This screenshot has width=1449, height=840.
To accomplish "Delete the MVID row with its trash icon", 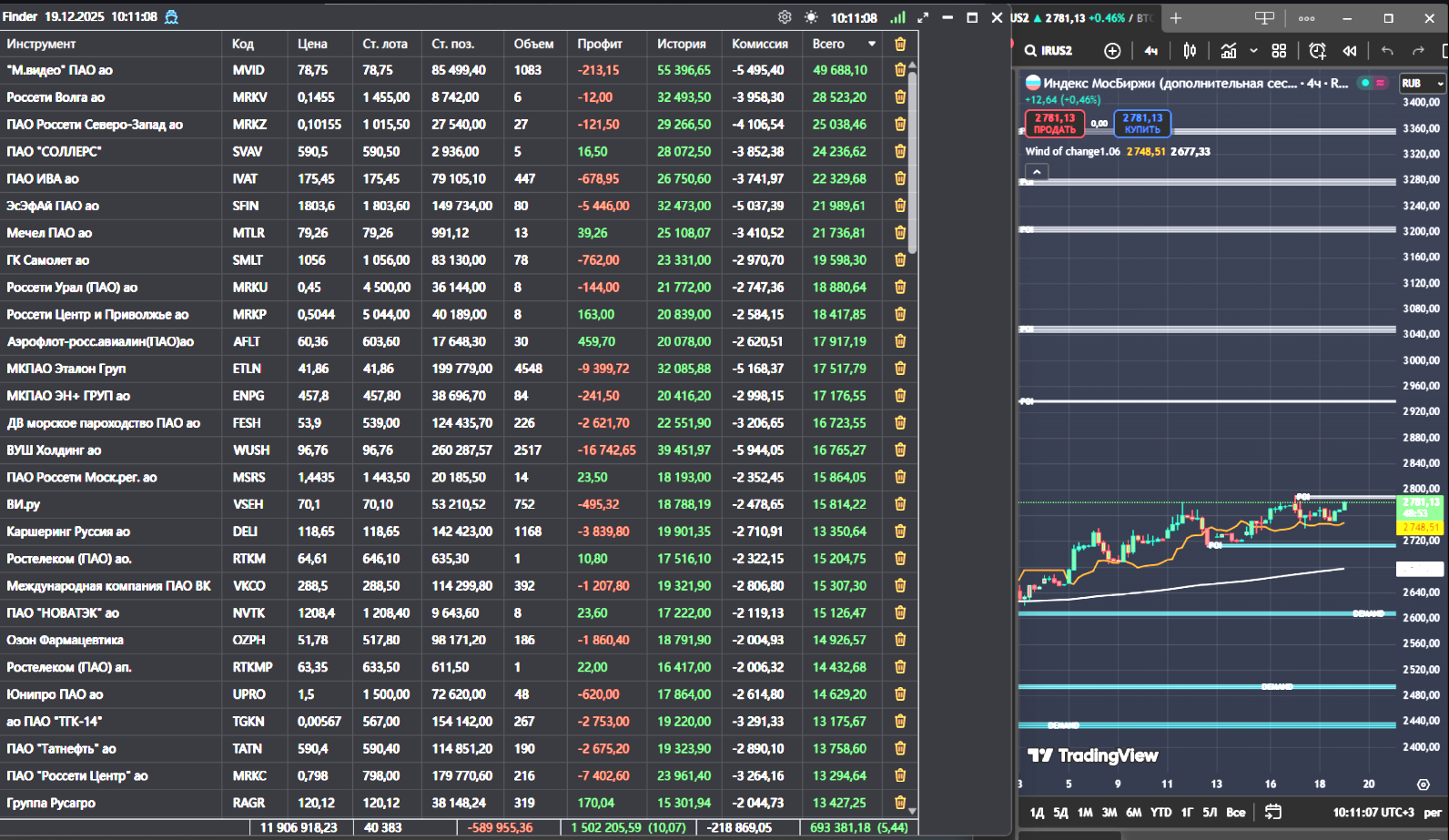I will [x=900, y=70].
